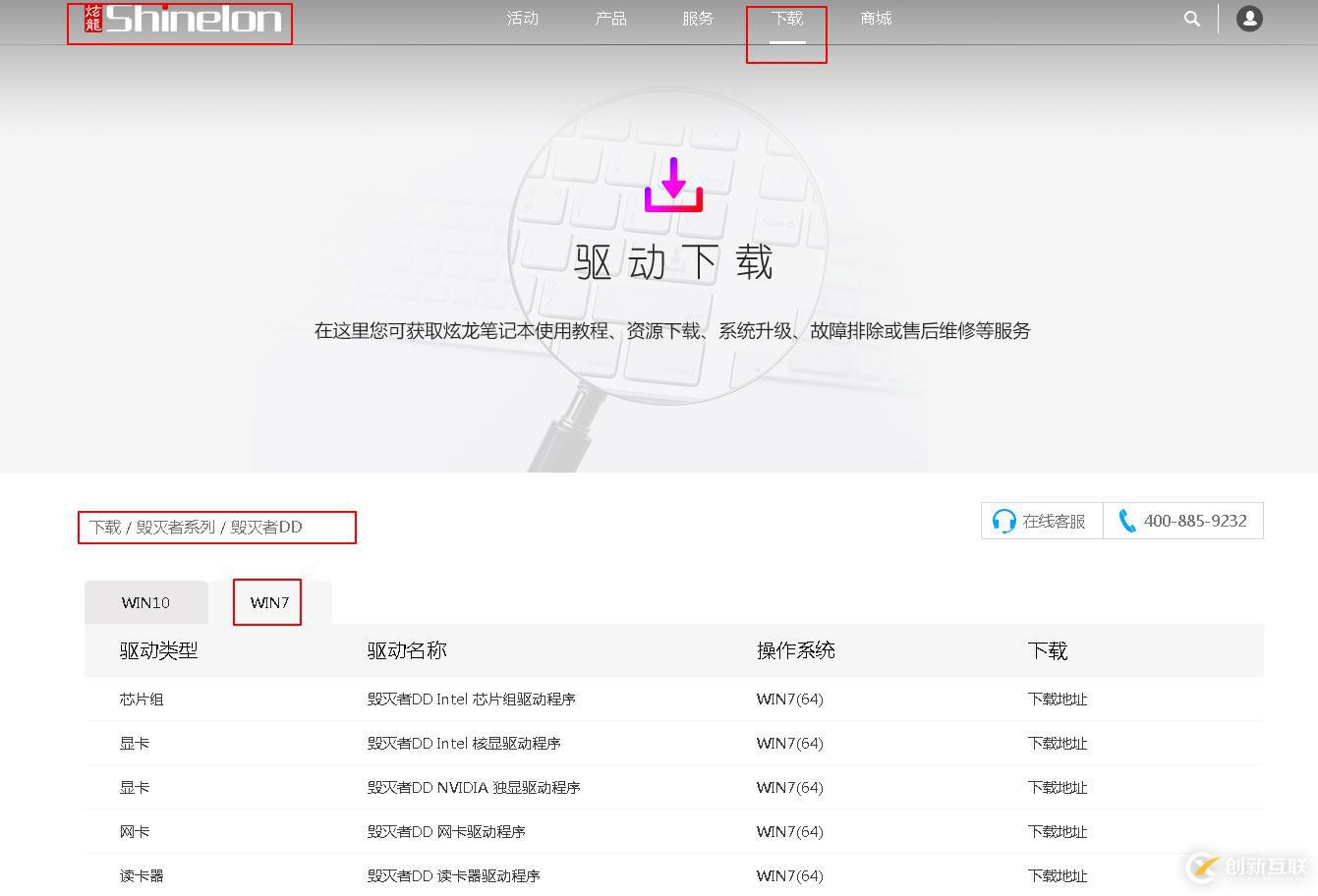This screenshot has height=896, width=1318.
Task: Select the WIN7 tab
Action: [266, 602]
